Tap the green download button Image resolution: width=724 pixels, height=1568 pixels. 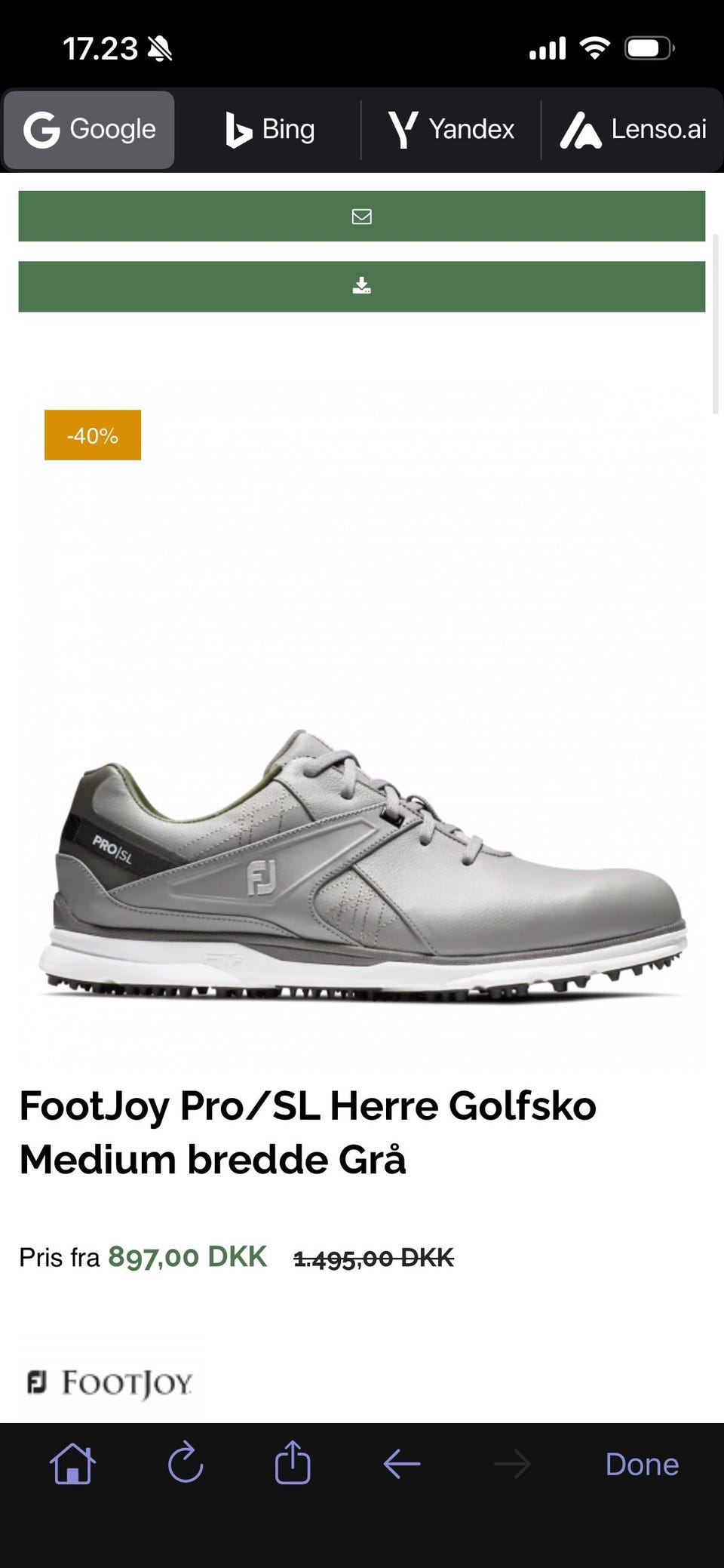point(362,287)
